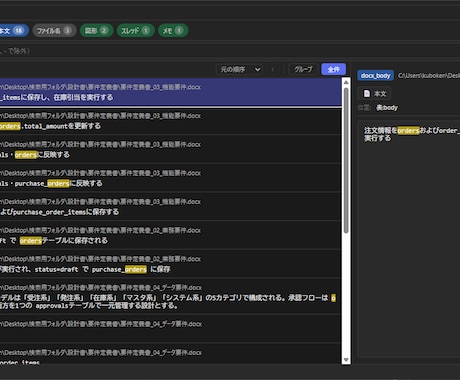Switch to the 本文 18 filter tab

pos(13,31)
